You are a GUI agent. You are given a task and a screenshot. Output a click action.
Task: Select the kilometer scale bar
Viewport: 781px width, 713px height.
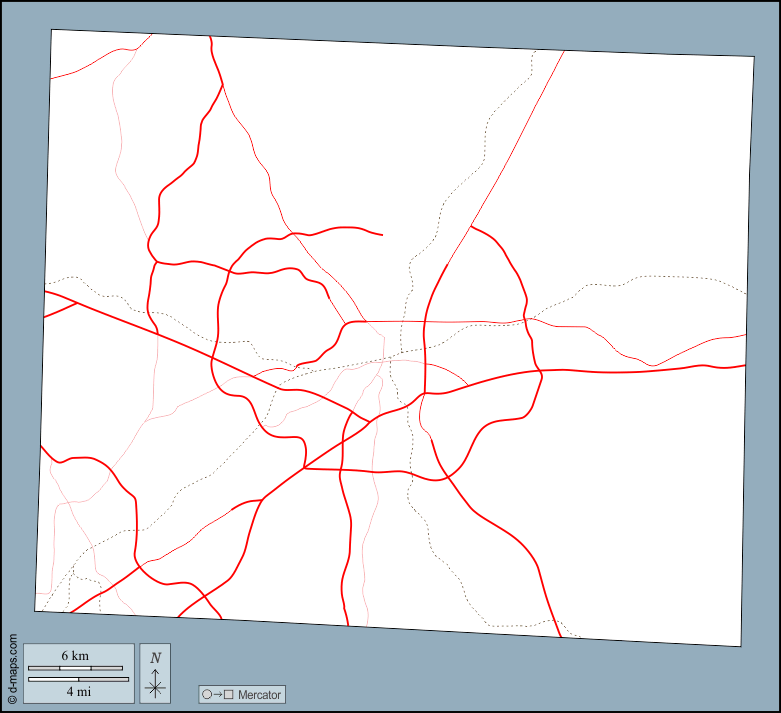[x=75, y=667]
